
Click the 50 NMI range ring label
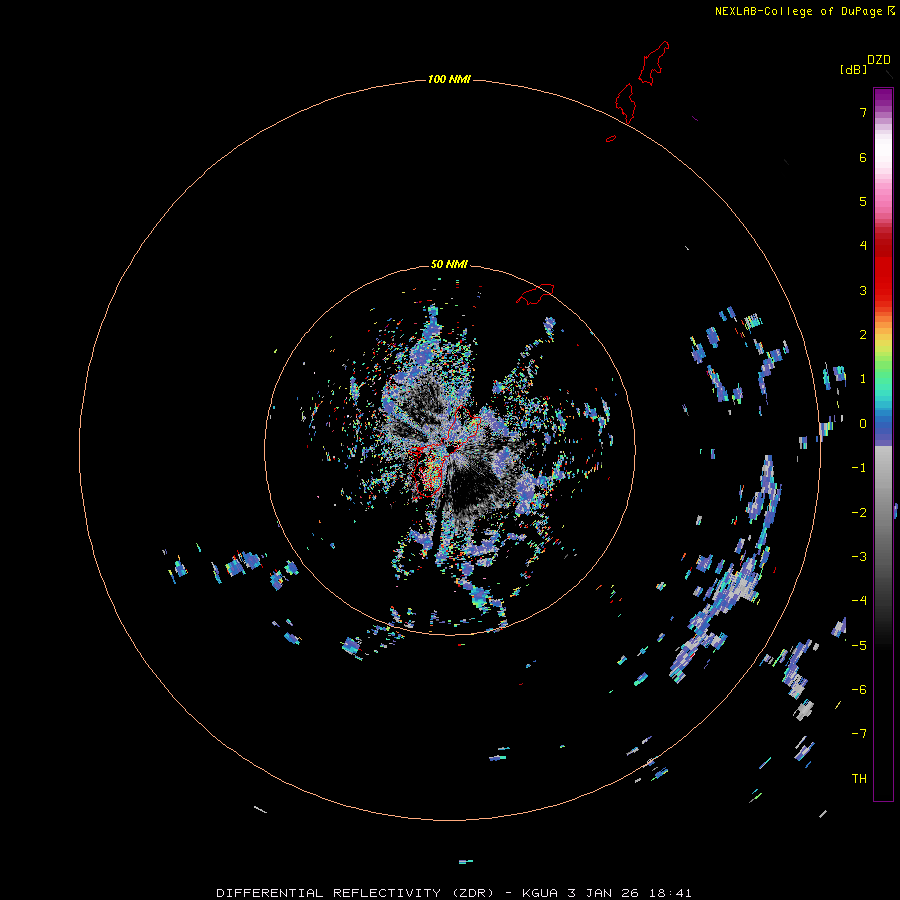click(x=449, y=264)
